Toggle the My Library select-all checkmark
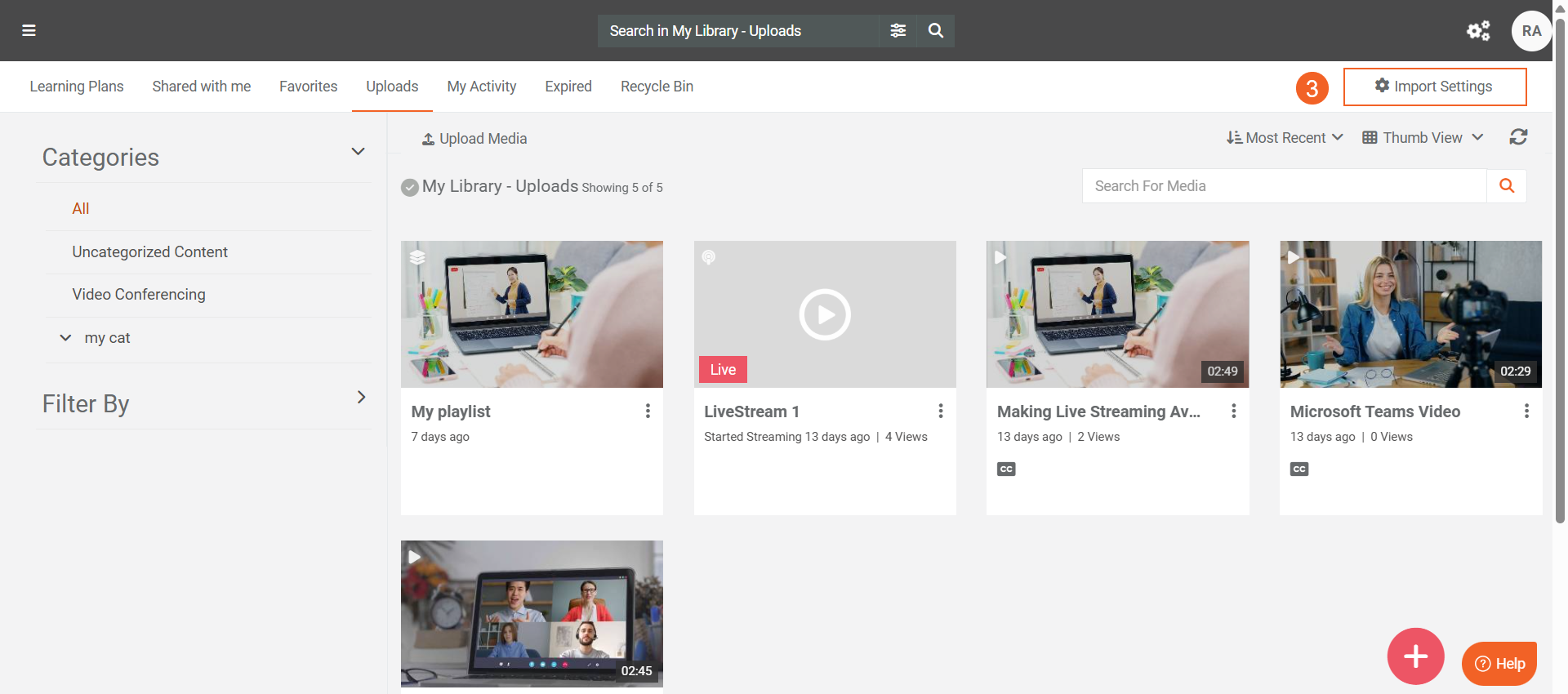This screenshot has height=694, width=1568. coord(410,188)
